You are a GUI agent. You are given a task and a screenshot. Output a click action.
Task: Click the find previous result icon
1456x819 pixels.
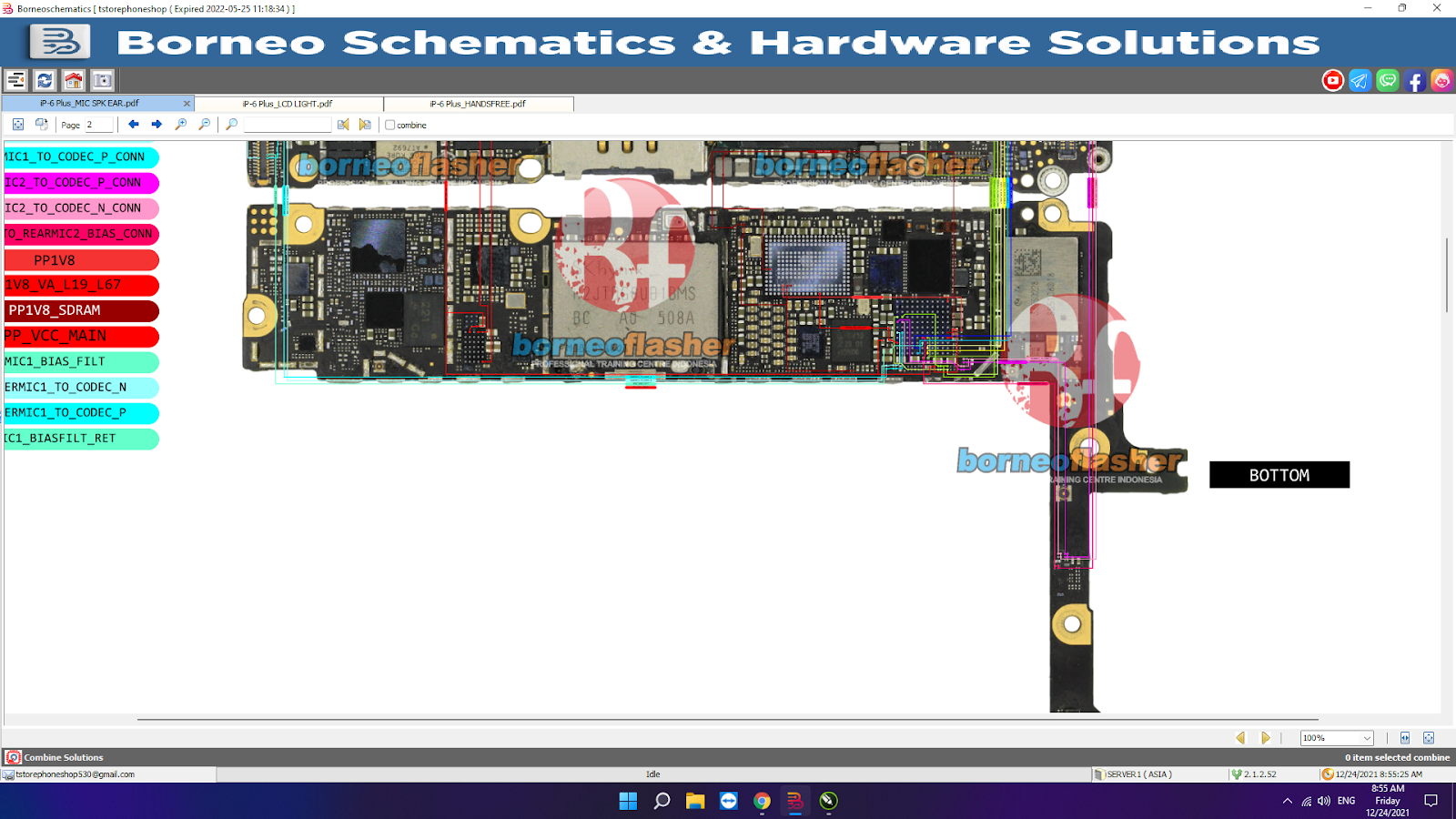click(x=343, y=125)
